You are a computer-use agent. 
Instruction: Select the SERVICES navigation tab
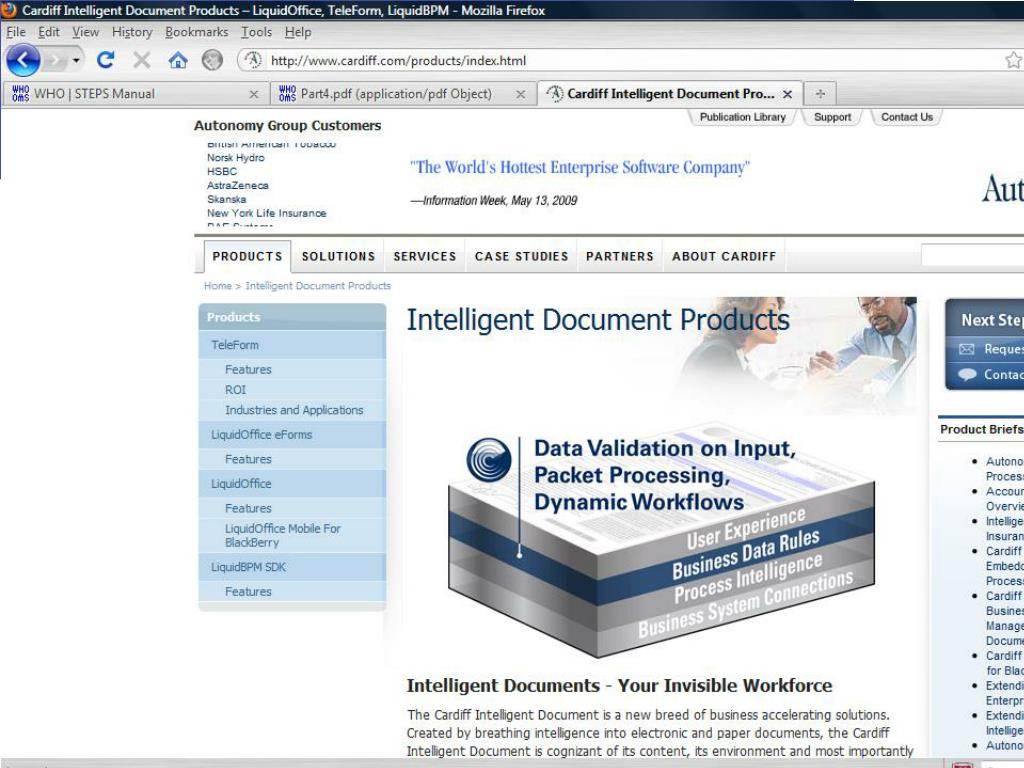coord(424,256)
